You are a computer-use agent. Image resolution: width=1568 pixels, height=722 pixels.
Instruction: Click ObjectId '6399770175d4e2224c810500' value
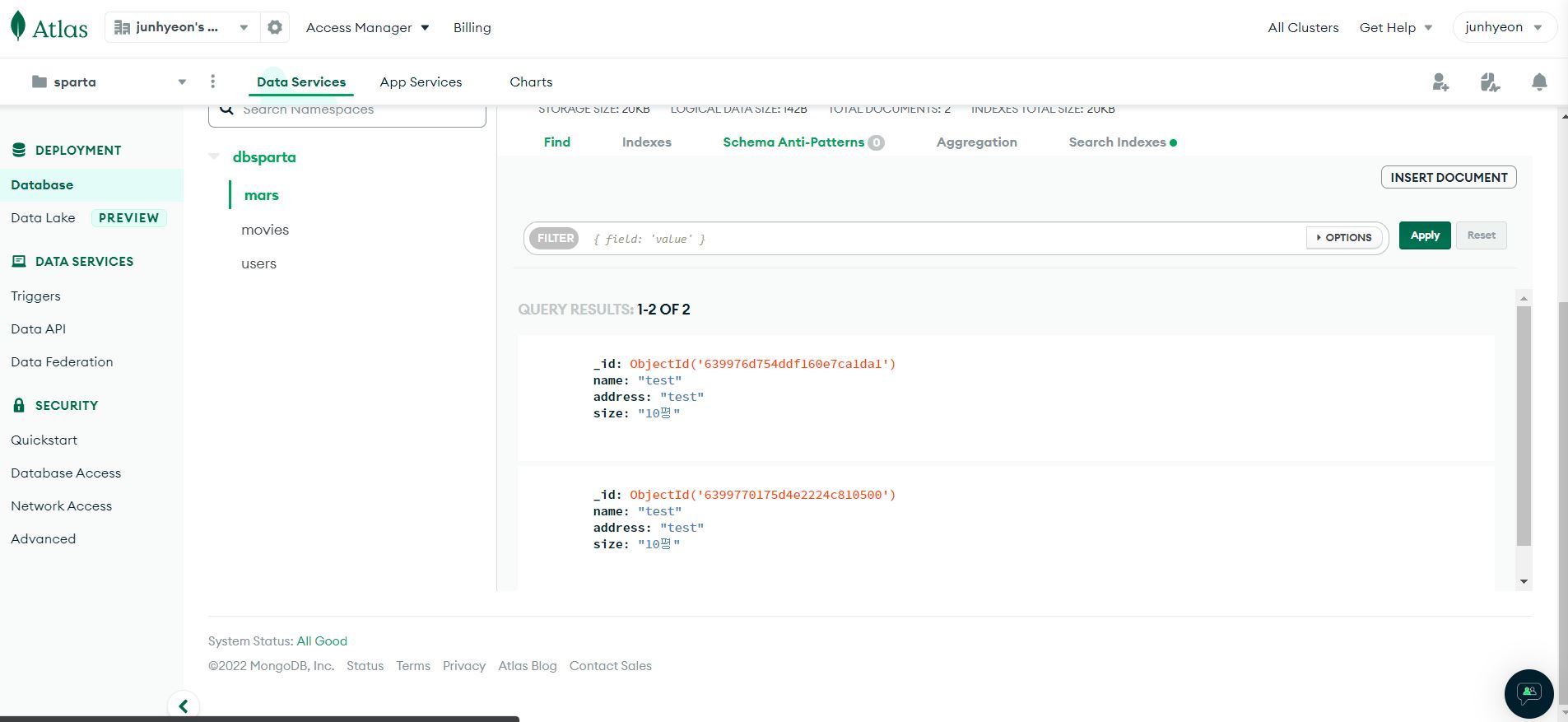(762, 494)
